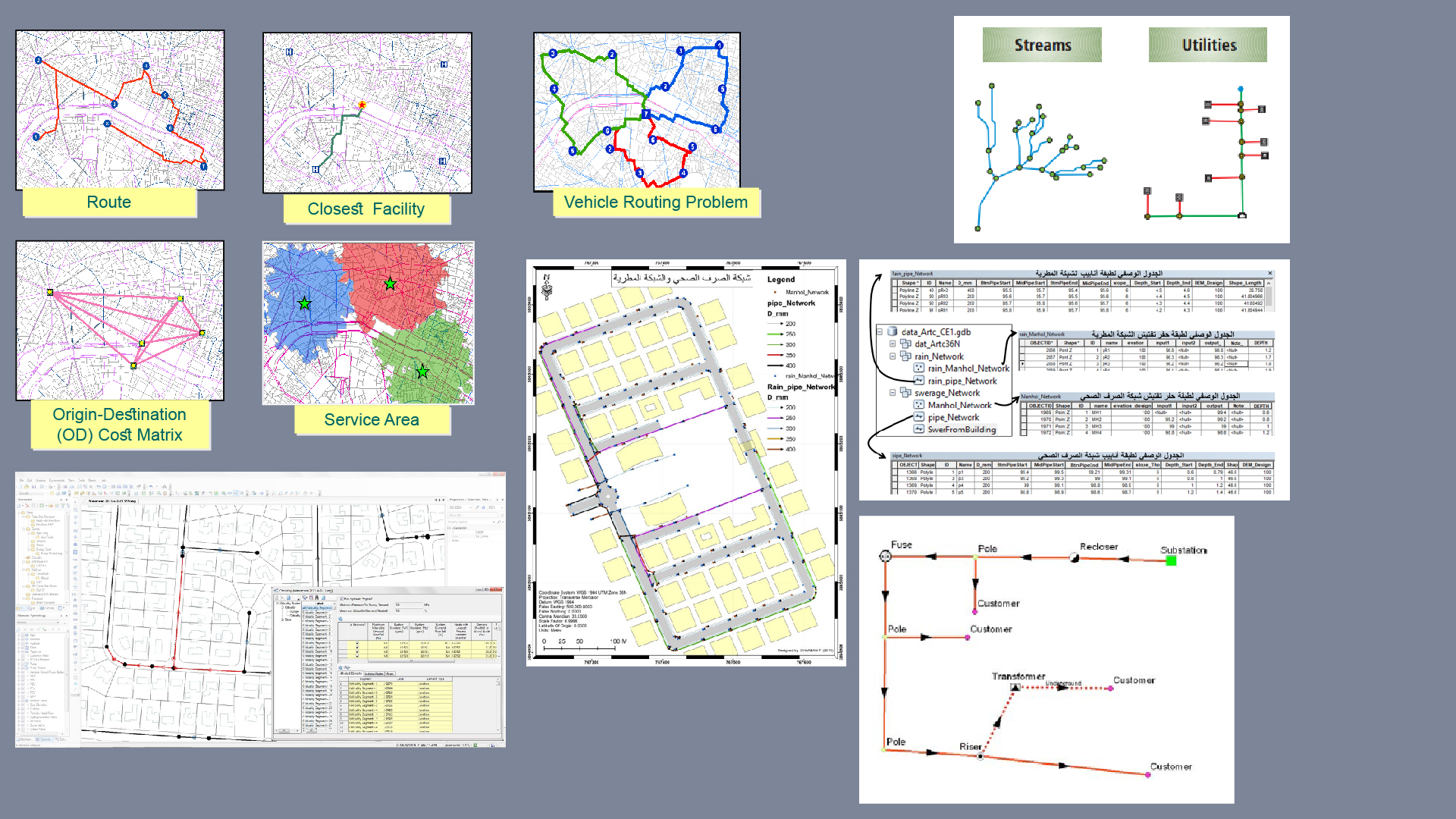Click the green star in the green service area
The width and height of the screenshot is (1456, 819).
pos(422,372)
